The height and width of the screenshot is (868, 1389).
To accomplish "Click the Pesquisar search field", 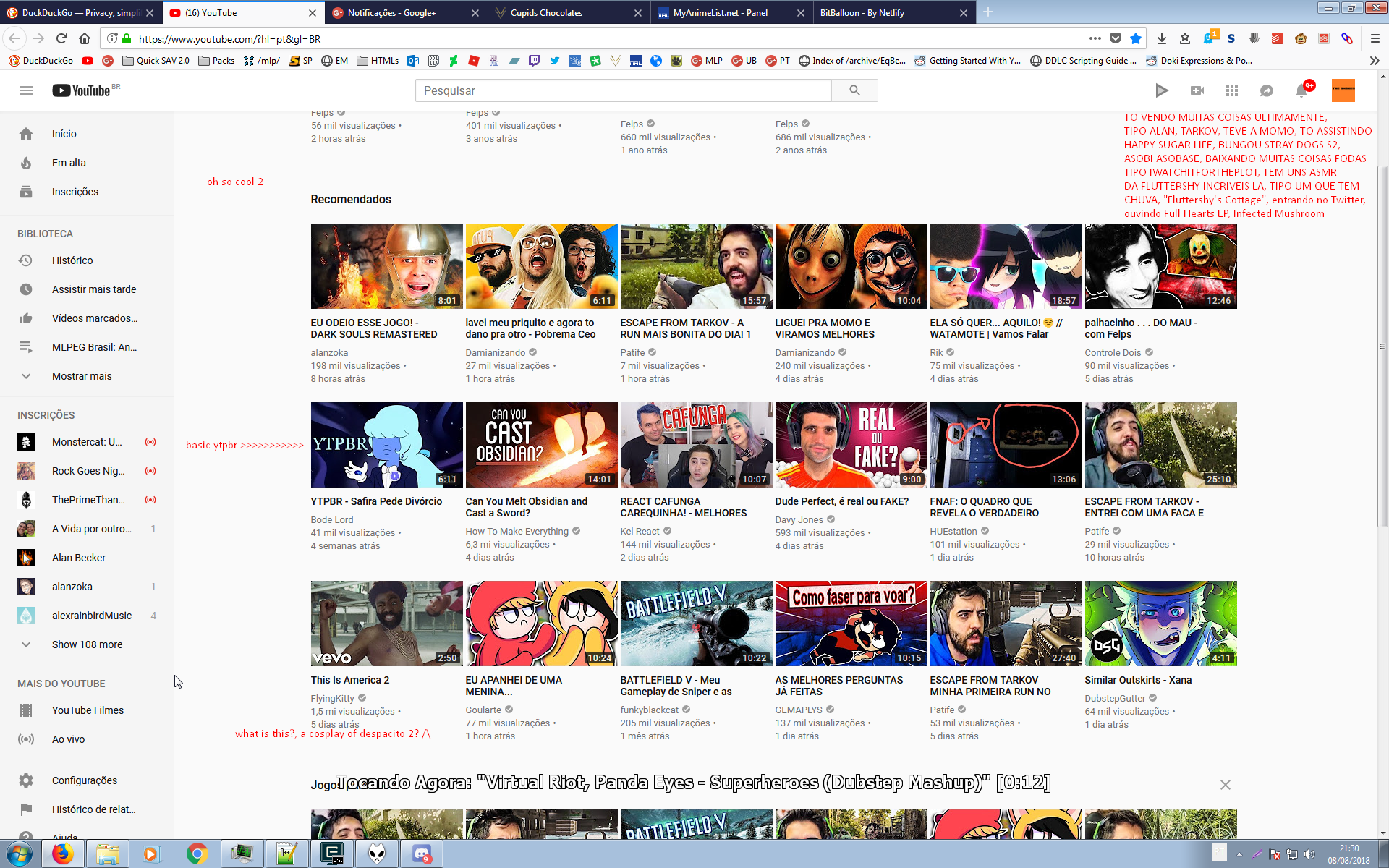I will tap(622, 90).
